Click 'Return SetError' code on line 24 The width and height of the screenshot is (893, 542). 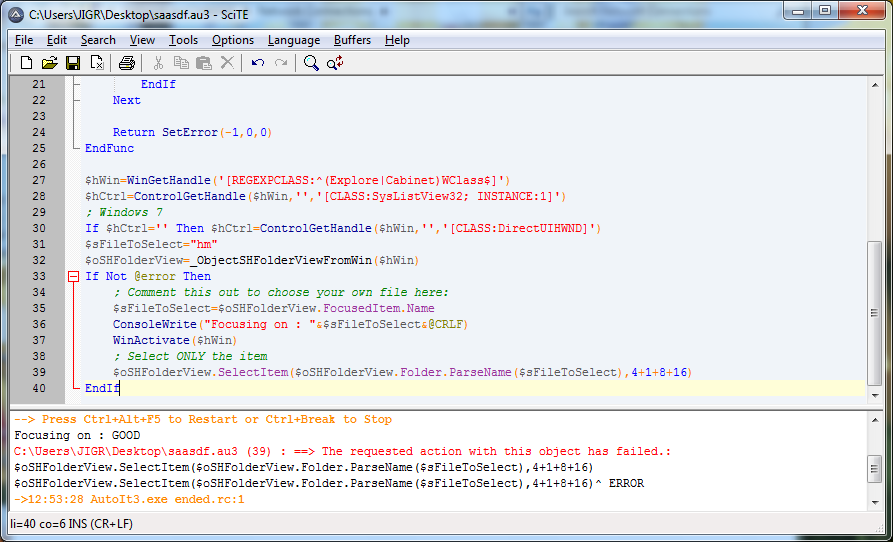pos(165,132)
